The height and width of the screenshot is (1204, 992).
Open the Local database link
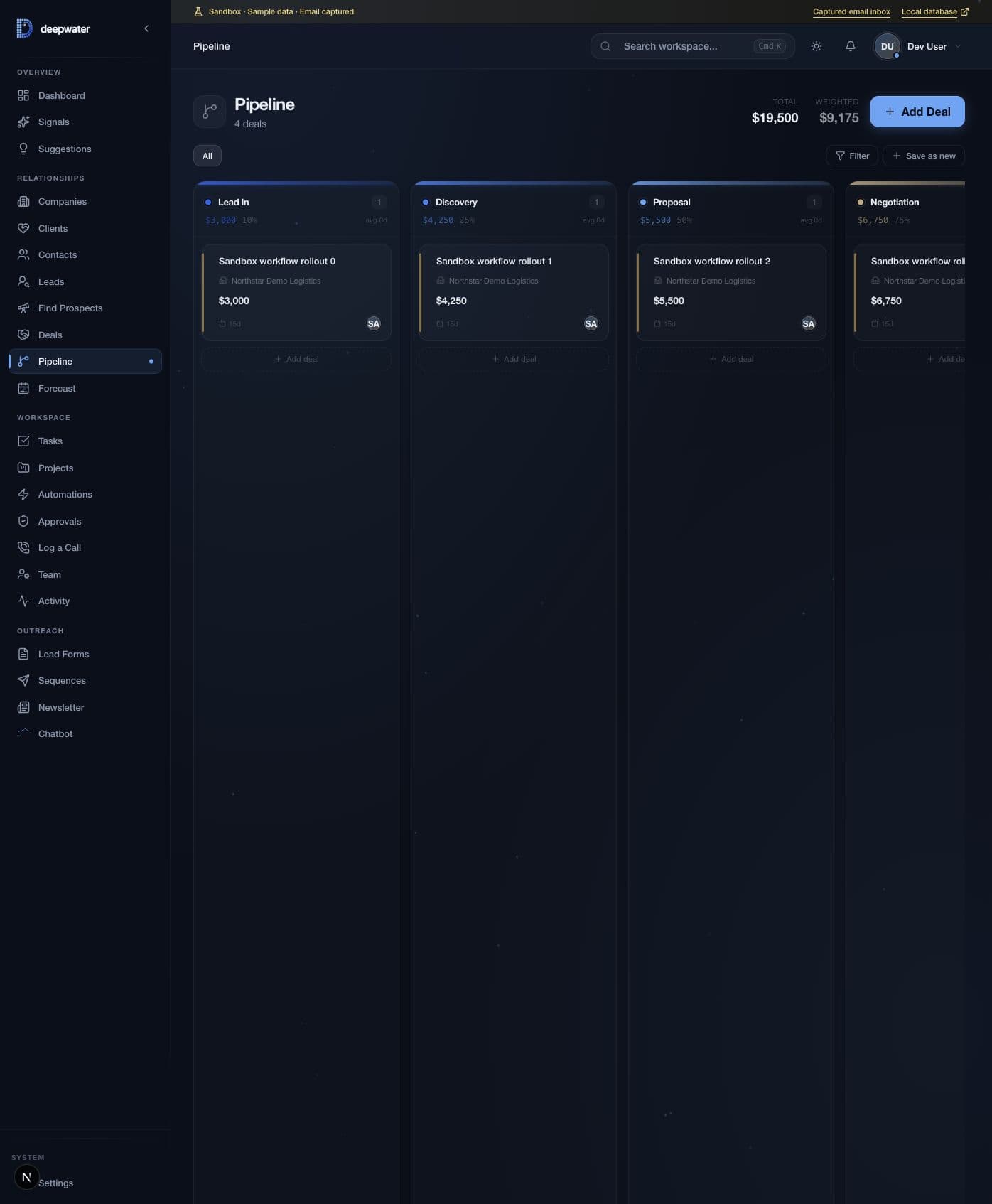pyautogui.click(x=934, y=11)
